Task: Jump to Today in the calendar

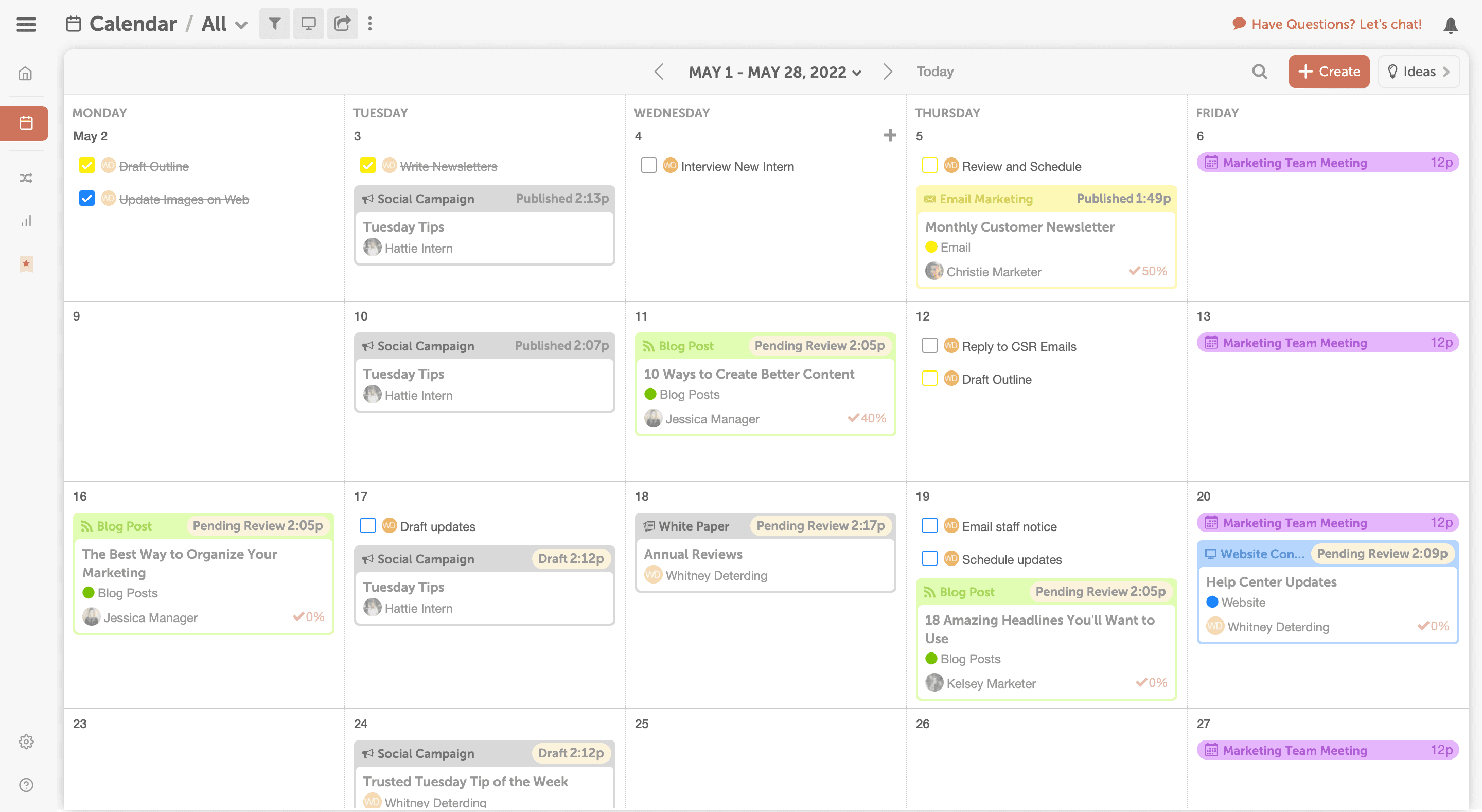Action: (934, 72)
